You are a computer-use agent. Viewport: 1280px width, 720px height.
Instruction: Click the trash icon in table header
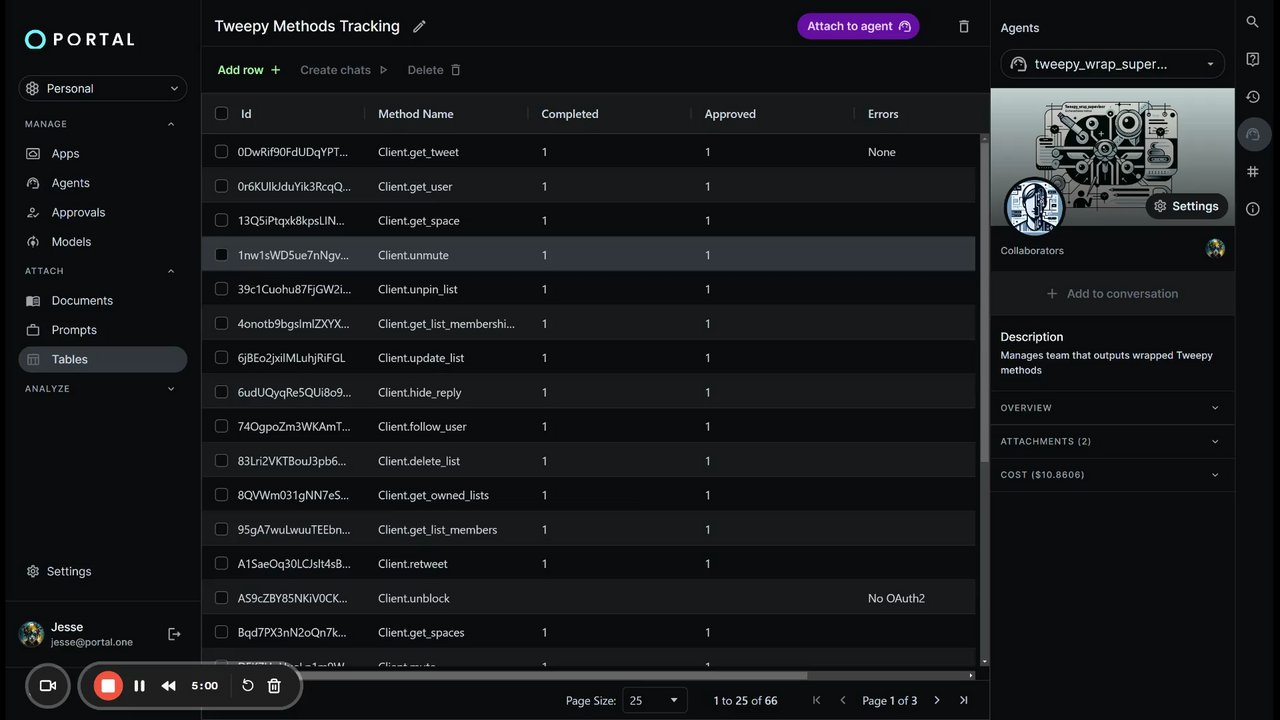pyautogui.click(x=964, y=27)
